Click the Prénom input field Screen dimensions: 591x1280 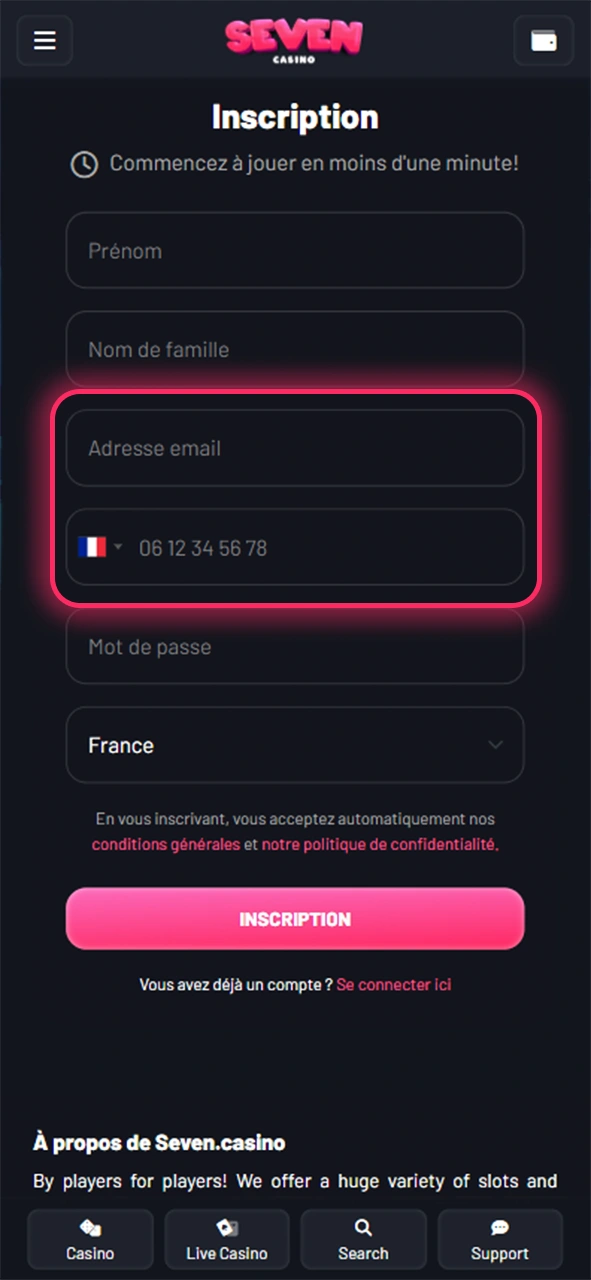point(294,250)
